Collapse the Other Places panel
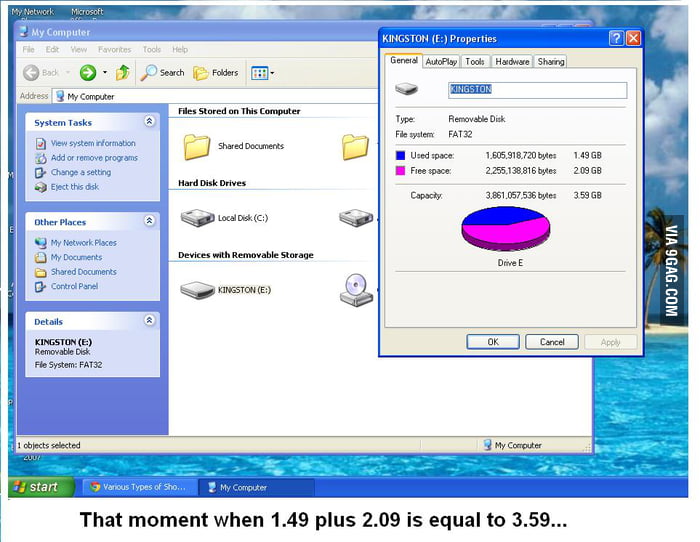 [x=149, y=221]
